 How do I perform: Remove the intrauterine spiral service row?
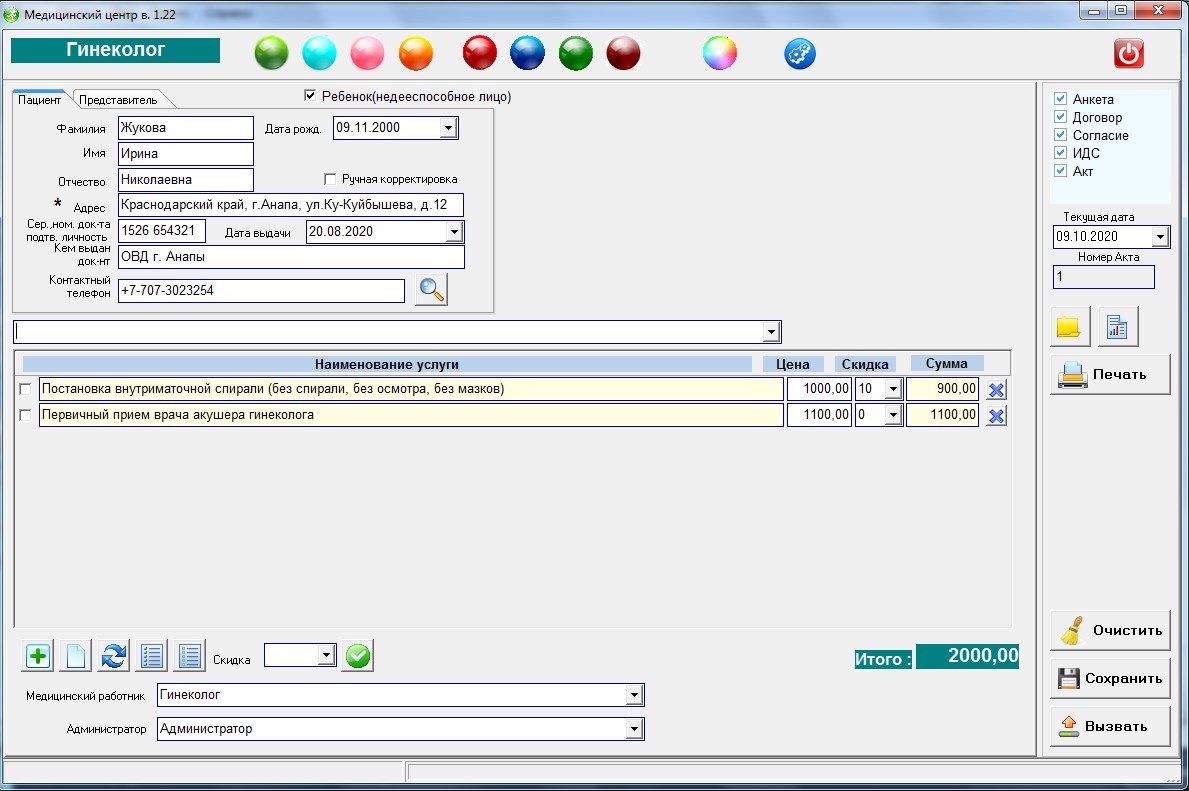pyautogui.click(x=996, y=390)
